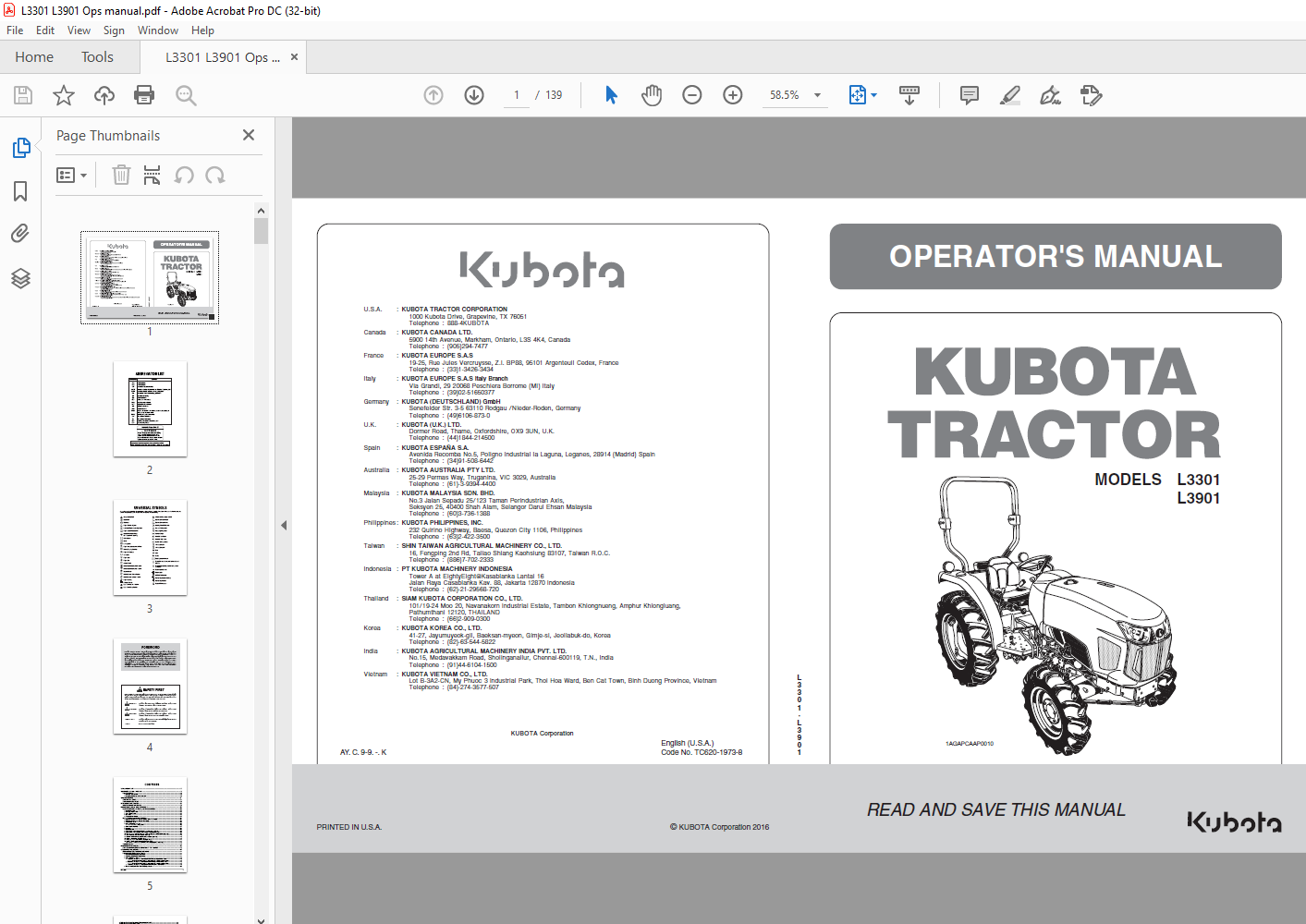The image size is (1306, 924).
Task: Click the 58.5% zoom value field
Action: coord(785,95)
